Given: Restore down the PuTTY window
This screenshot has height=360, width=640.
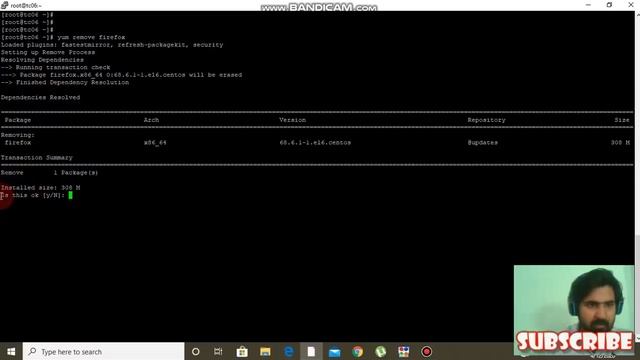Looking at the screenshot, I should pos(609,5).
